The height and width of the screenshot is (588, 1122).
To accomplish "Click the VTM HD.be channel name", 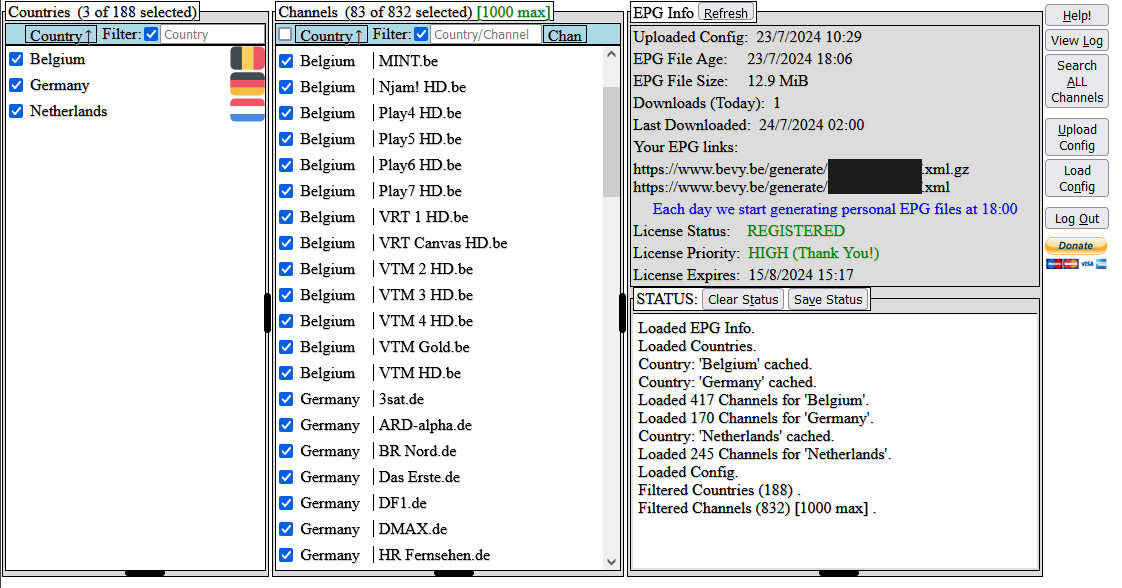I will click(420, 373).
